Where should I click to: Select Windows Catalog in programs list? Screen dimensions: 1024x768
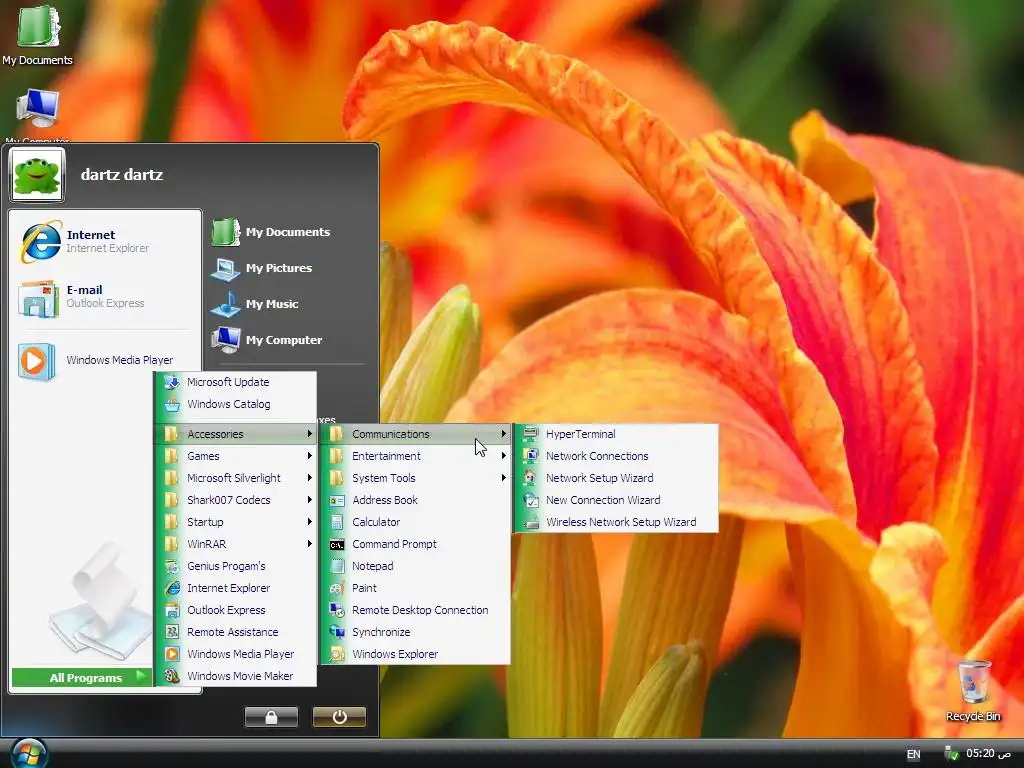(236, 404)
